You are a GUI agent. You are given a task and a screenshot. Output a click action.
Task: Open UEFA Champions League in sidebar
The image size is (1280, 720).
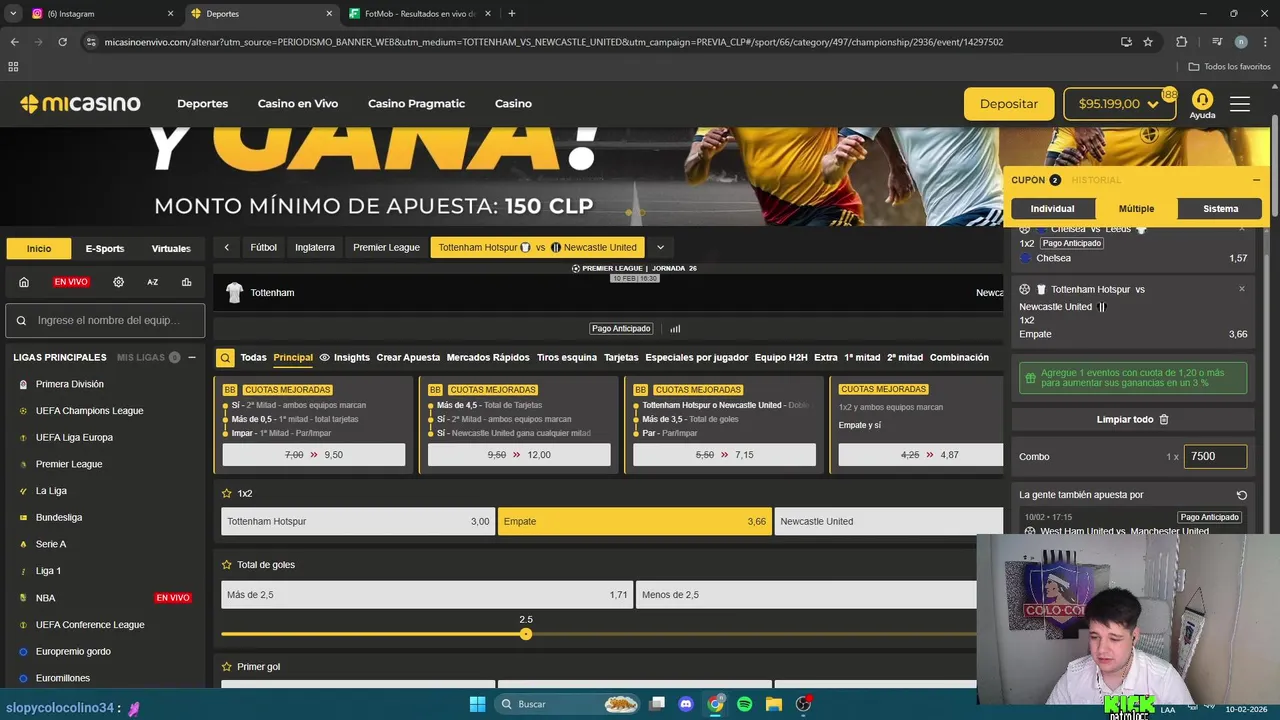[89, 411]
